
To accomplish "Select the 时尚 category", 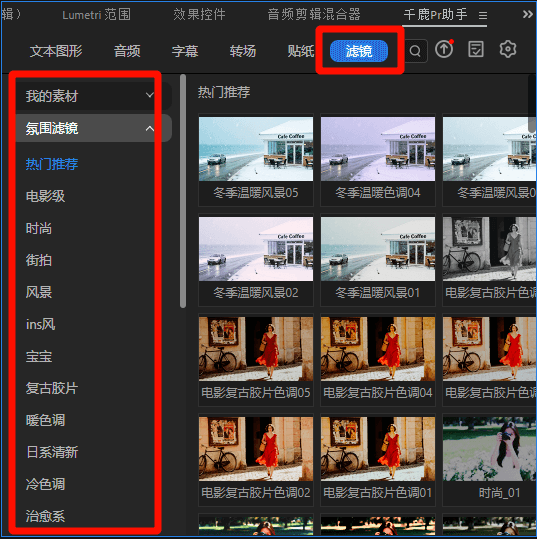I will 39,228.
